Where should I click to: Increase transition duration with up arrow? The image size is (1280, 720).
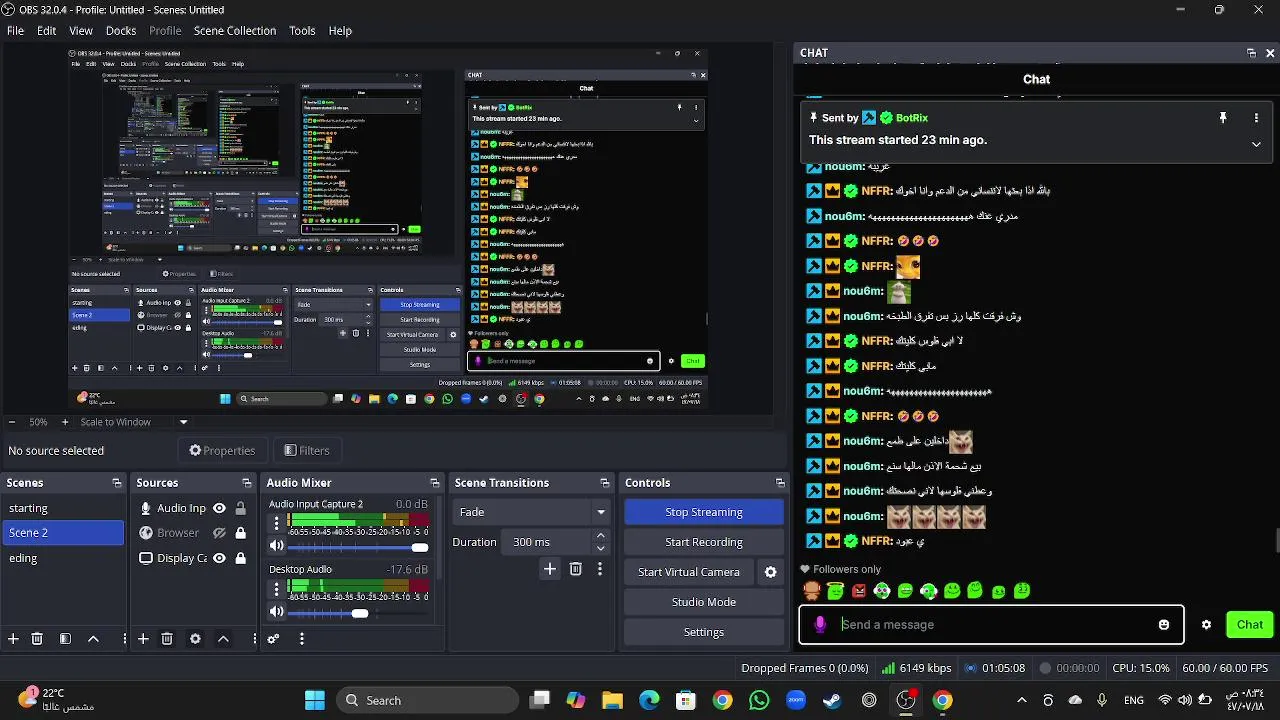click(600, 536)
